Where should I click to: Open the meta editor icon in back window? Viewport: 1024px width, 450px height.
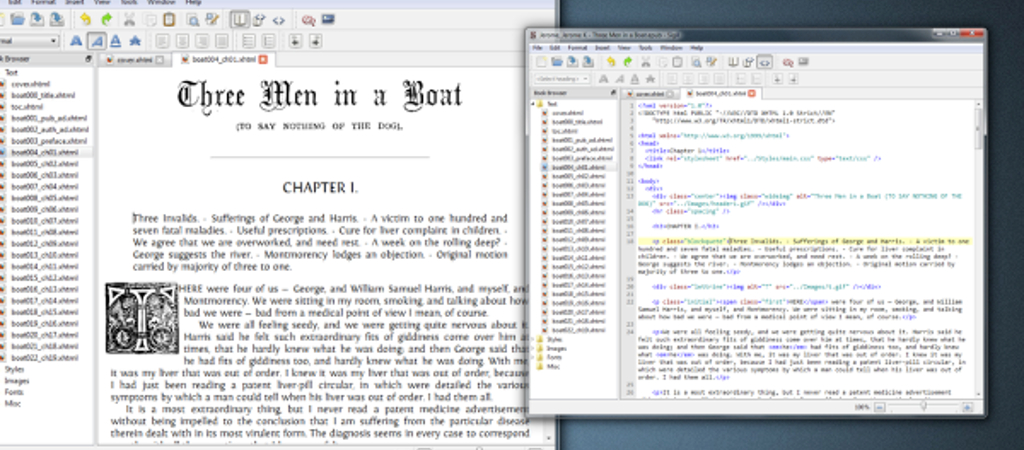[x=309, y=20]
